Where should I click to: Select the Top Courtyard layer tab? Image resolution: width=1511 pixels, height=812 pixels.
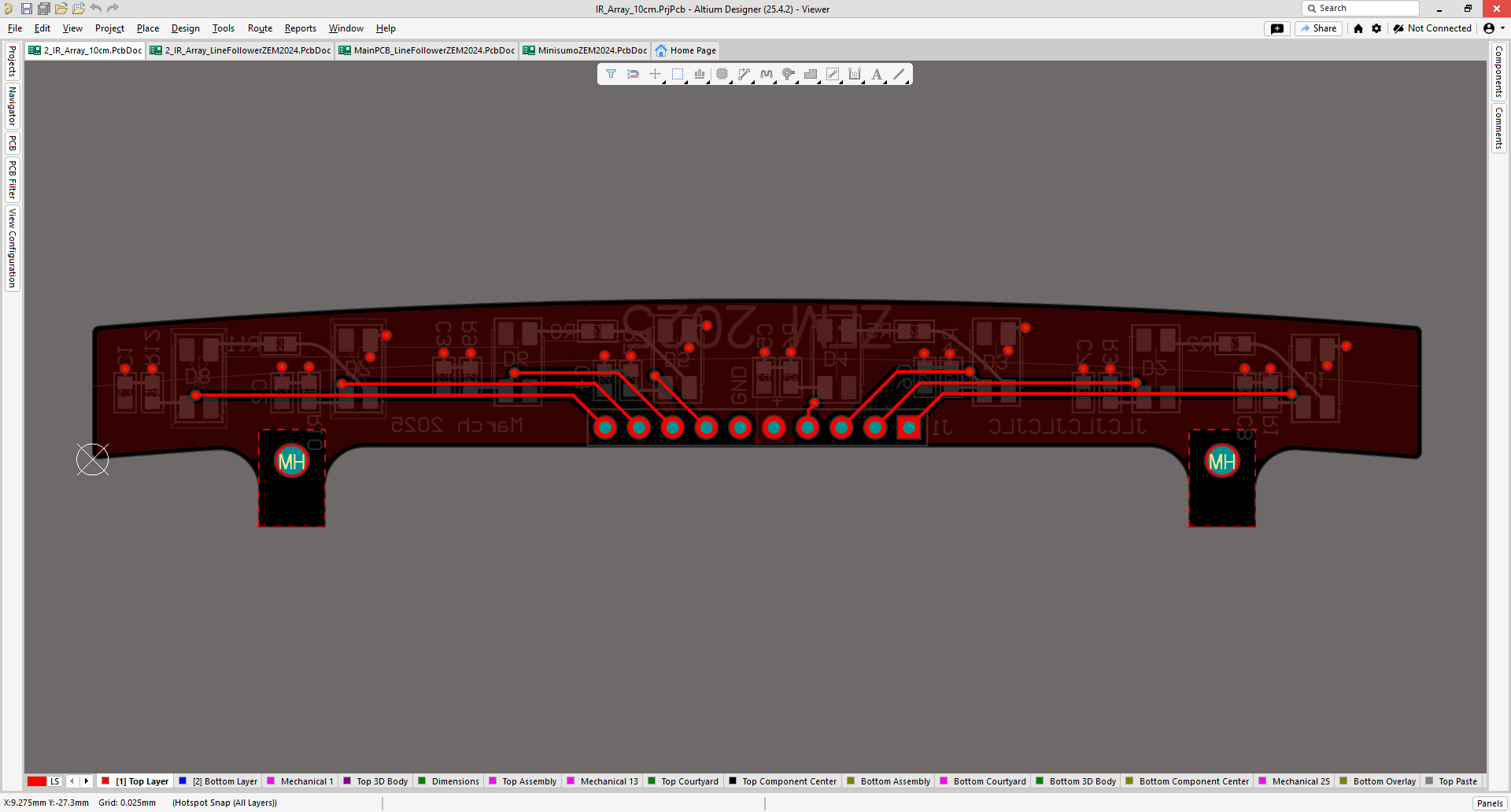(x=683, y=781)
